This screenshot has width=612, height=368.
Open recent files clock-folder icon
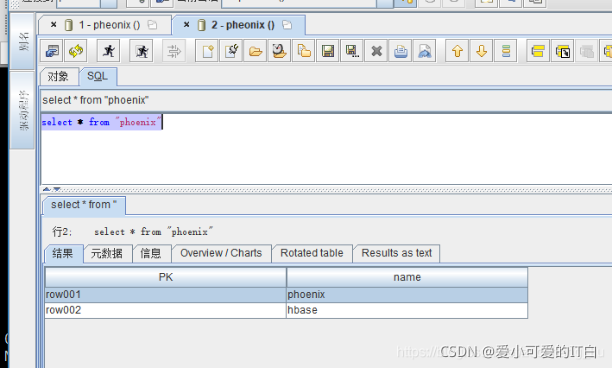click(x=279, y=51)
